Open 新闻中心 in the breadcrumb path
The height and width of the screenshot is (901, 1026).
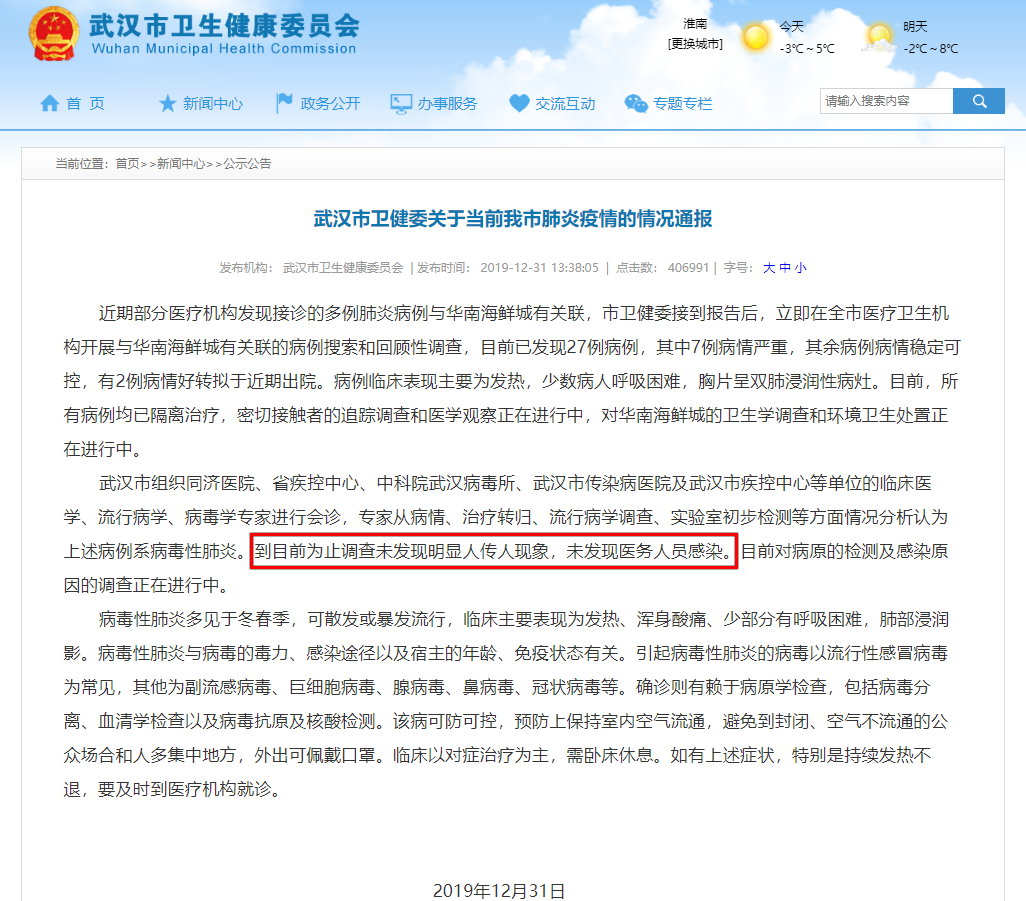(181, 163)
